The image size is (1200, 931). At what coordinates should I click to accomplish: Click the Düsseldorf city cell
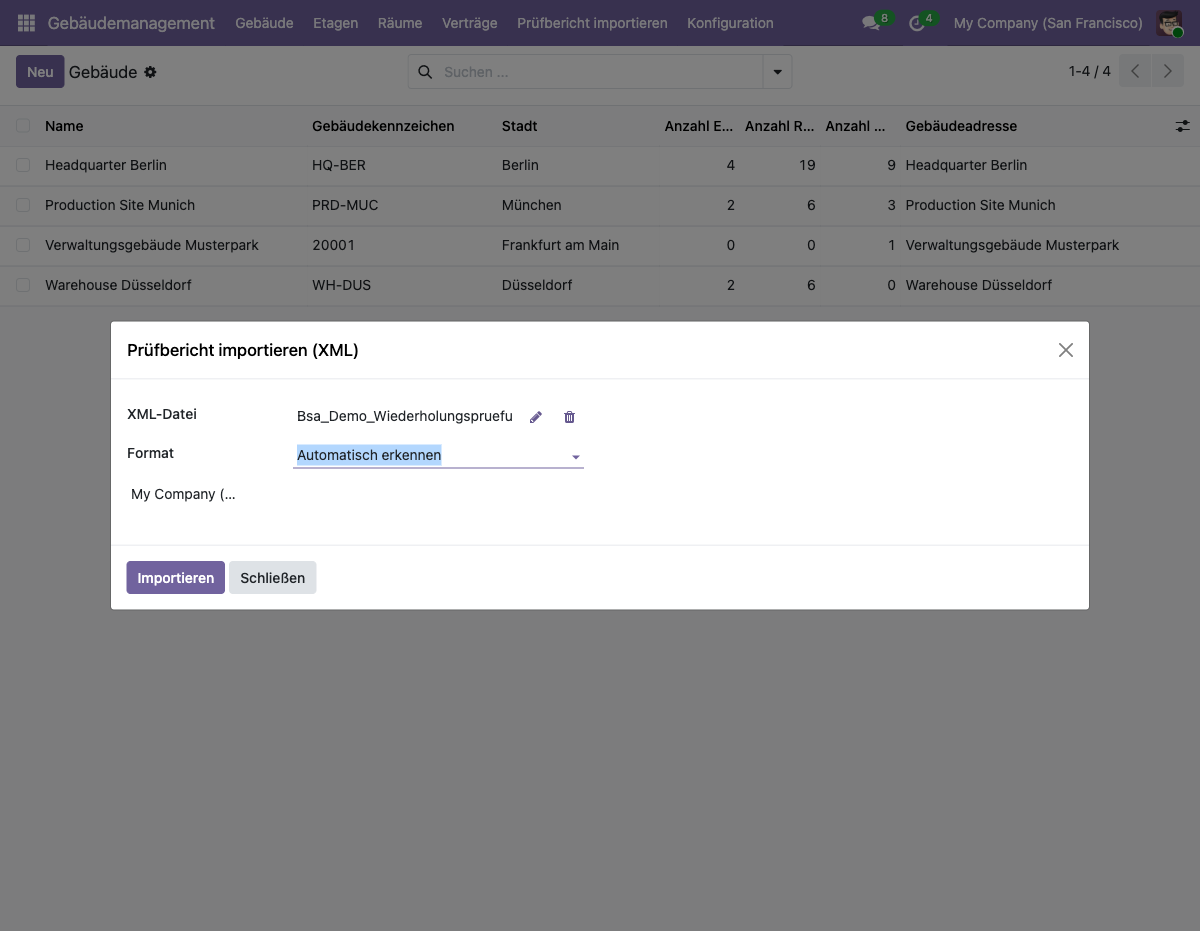click(537, 285)
